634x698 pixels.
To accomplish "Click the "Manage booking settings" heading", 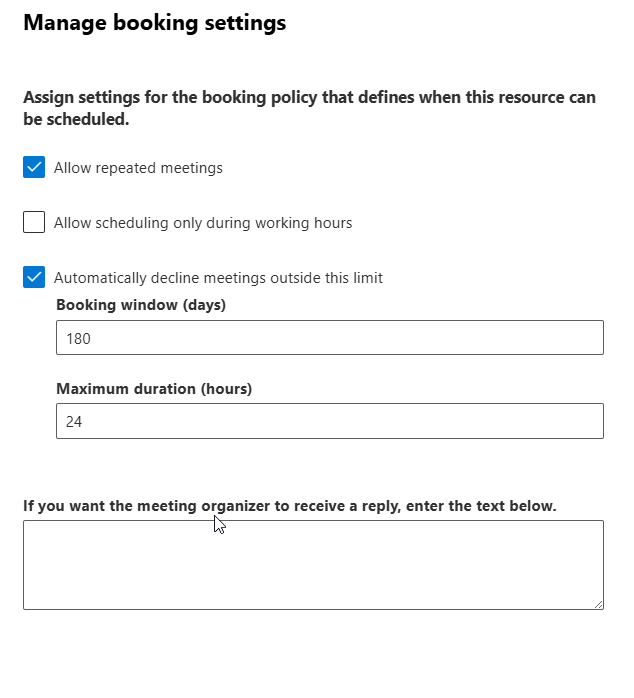I will click(155, 23).
